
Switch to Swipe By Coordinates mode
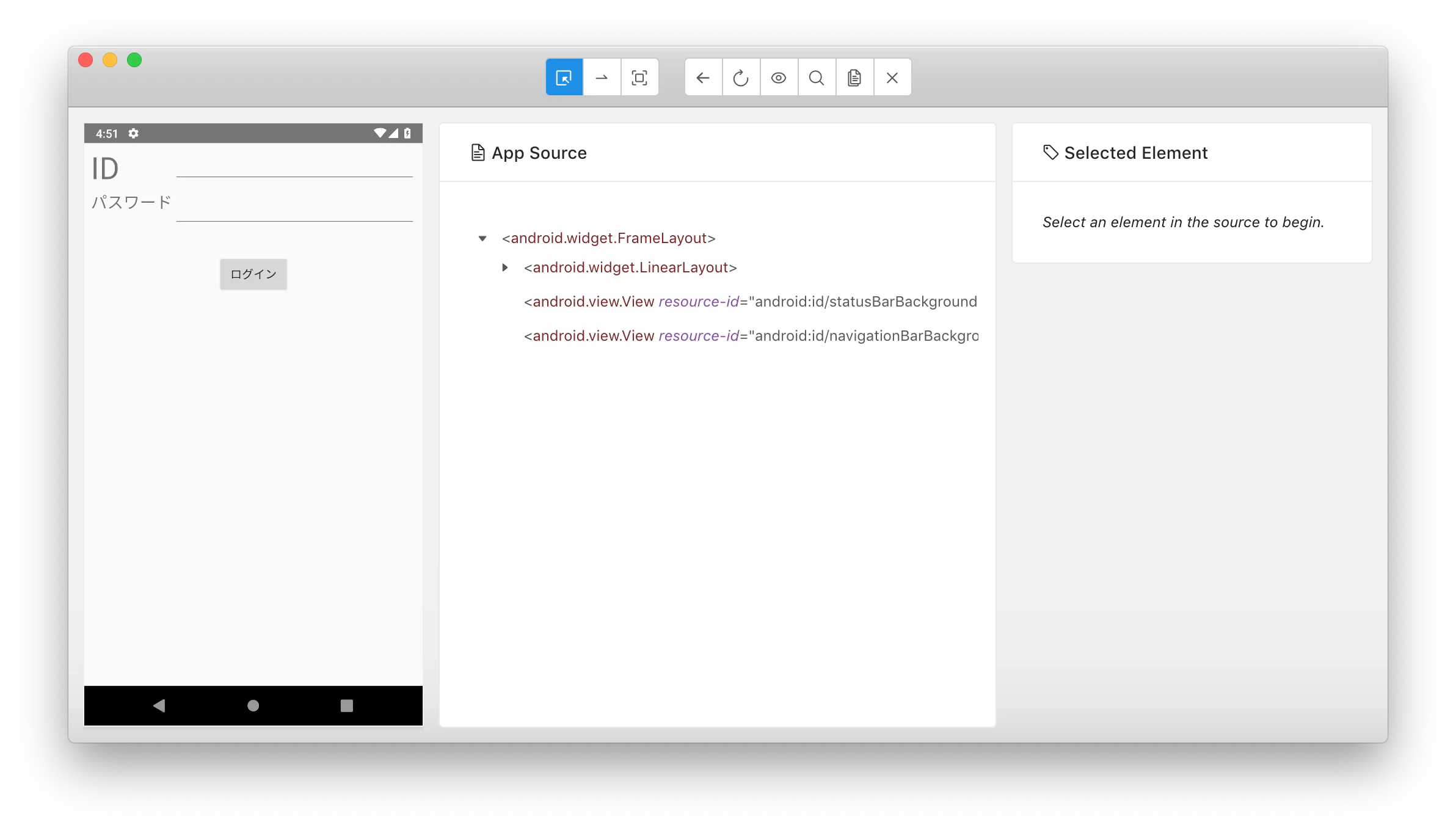[602, 78]
